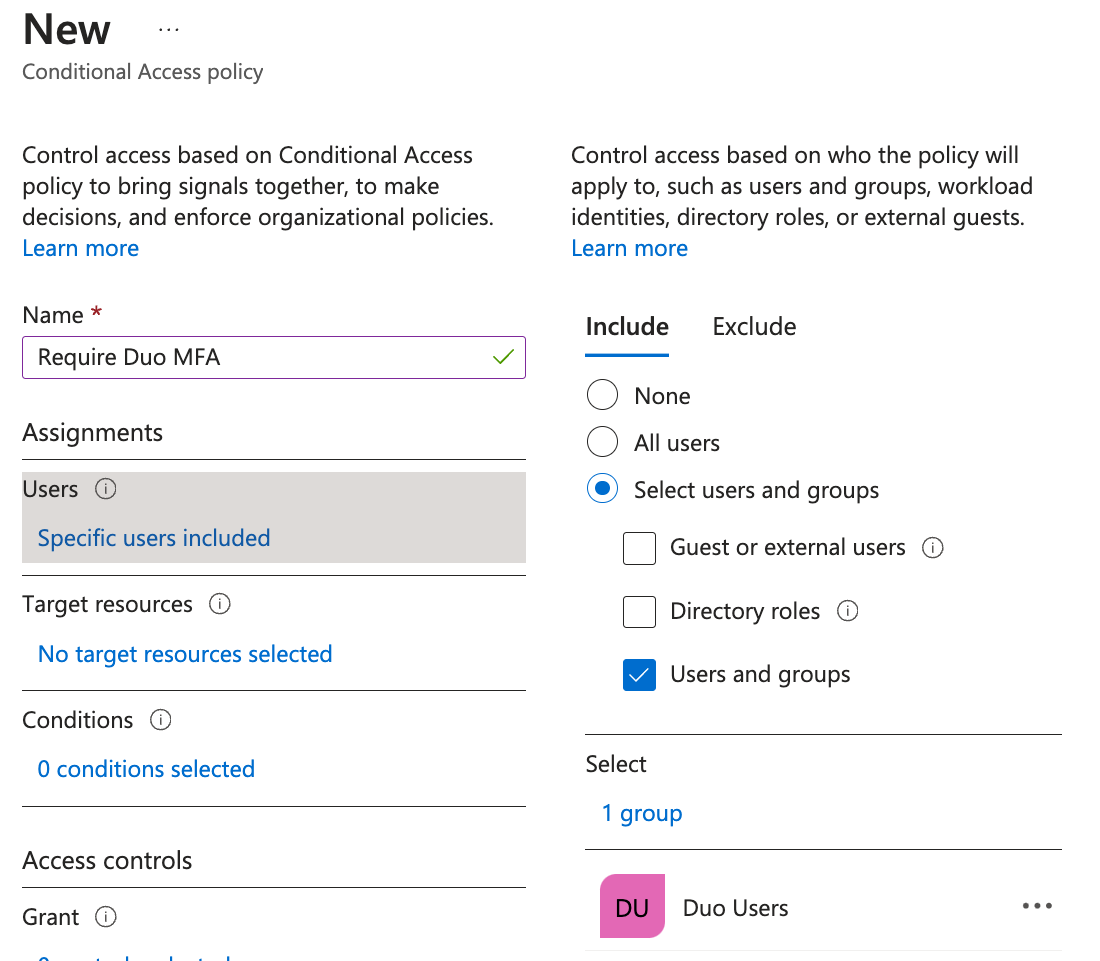Click the policy Name input field
Image resolution: width=1100 pixels, height=961 pixels.
coord(260,357)
